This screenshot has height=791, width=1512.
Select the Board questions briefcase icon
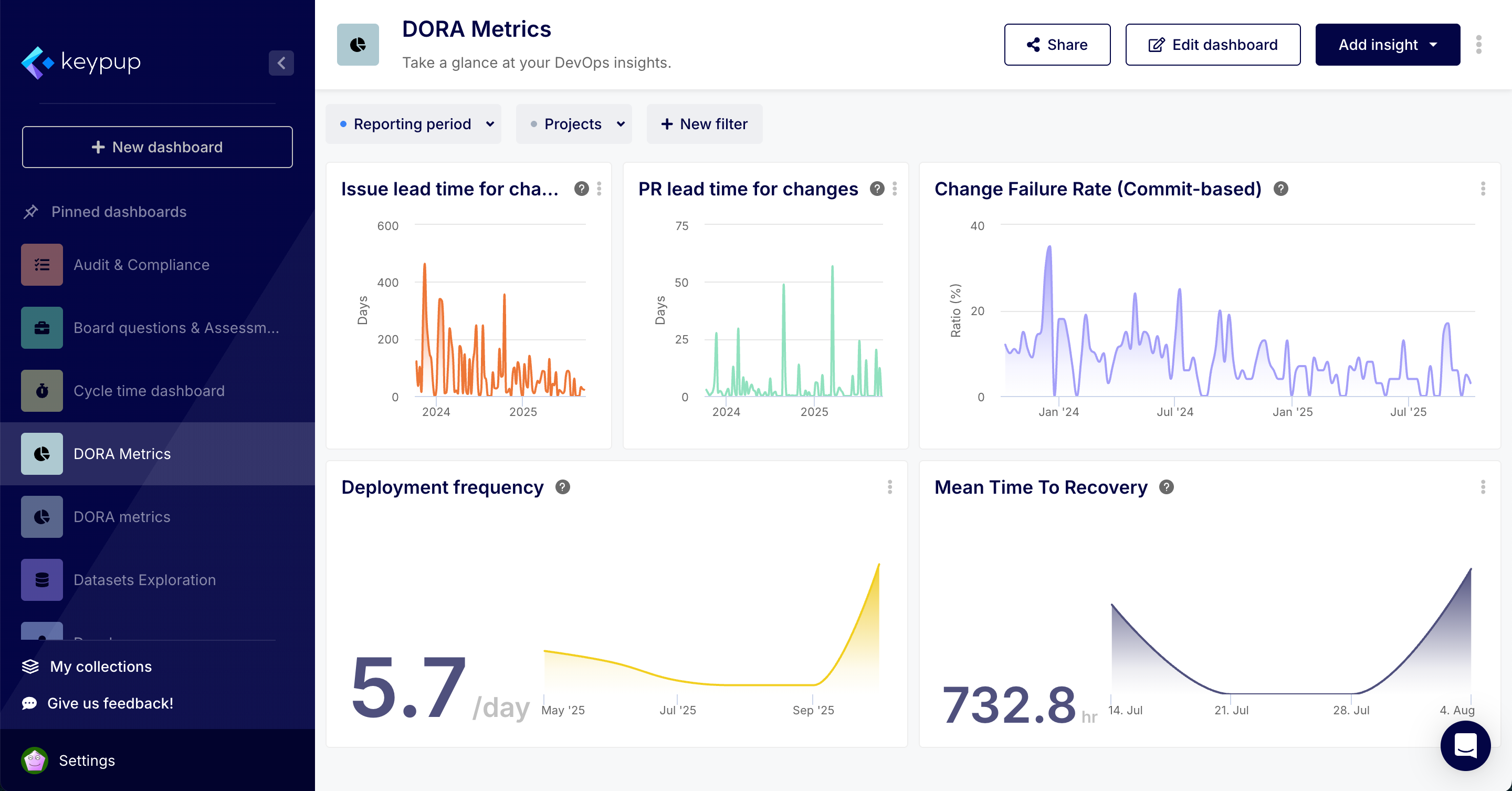[41, 328]
